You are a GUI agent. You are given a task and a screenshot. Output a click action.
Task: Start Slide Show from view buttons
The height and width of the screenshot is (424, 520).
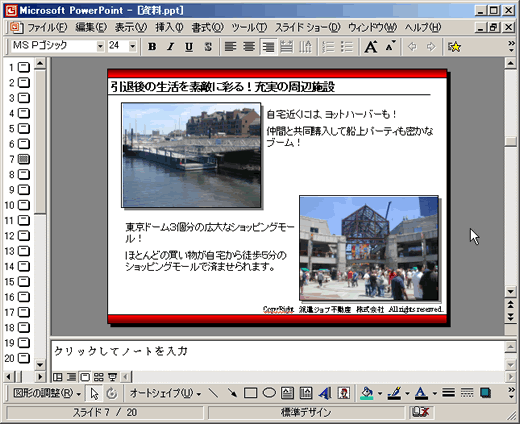[x=112, y=377]
